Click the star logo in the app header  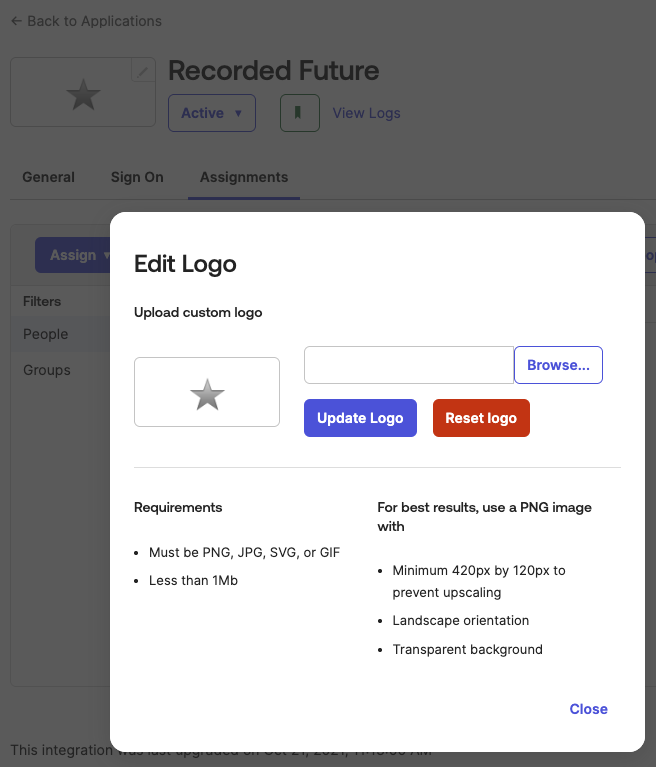[83, 95]
